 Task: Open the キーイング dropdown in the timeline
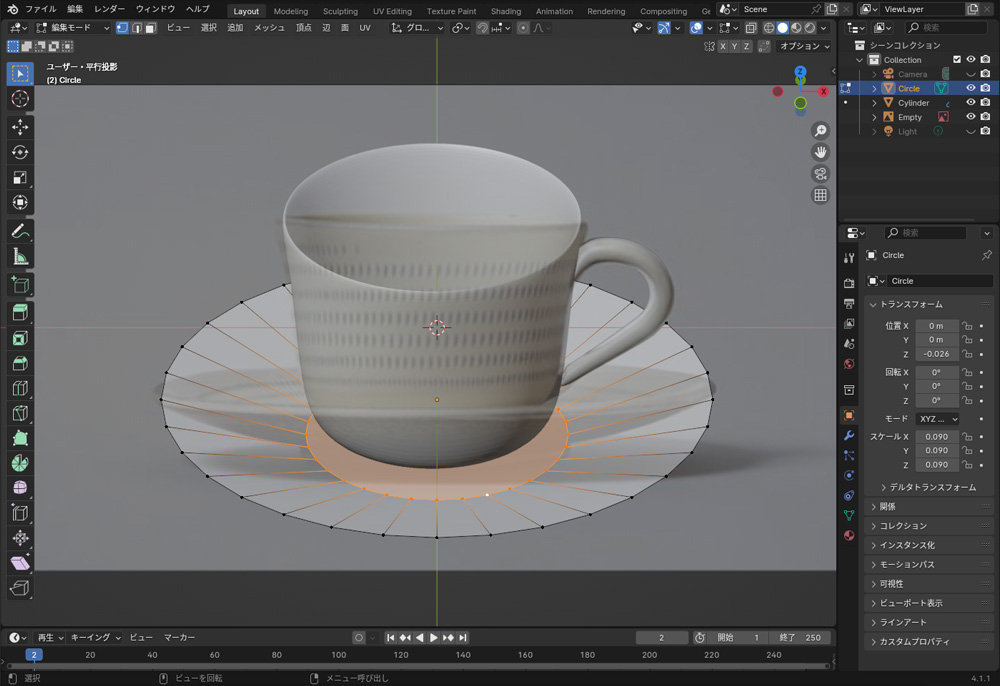[x=95, y=637]
